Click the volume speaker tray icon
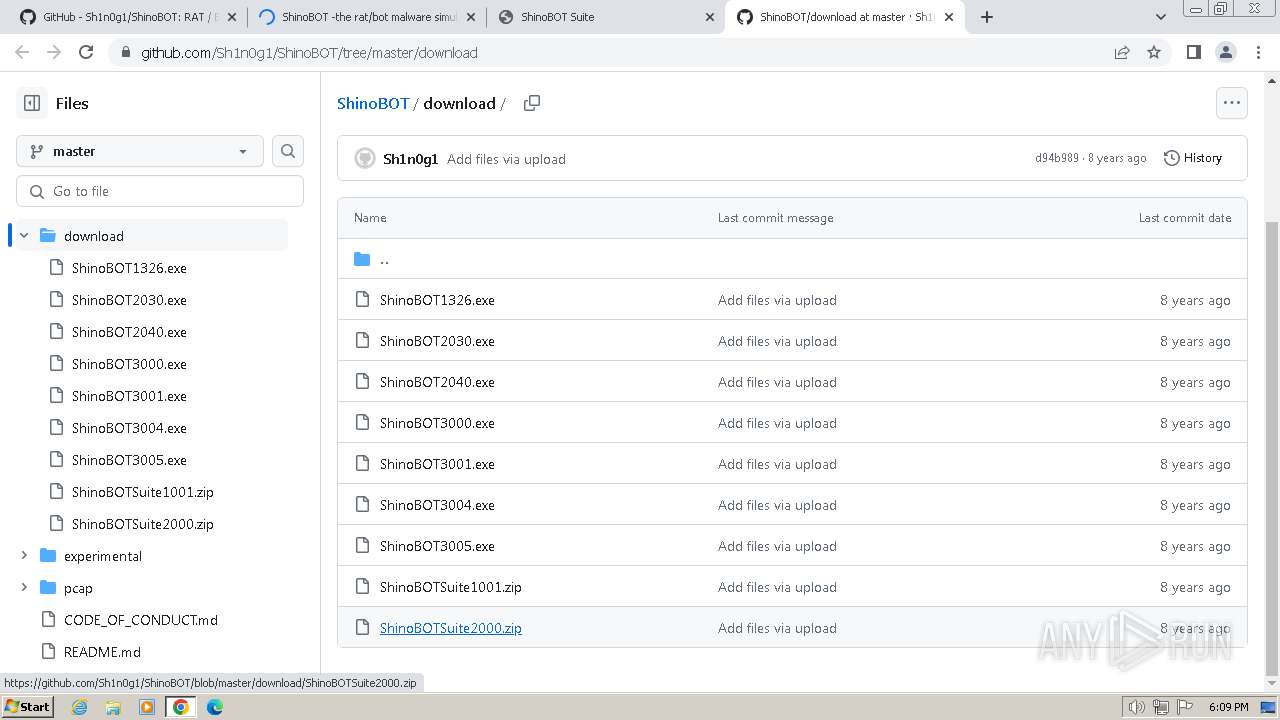1280x720 pixels. (x=1137, y=707)
